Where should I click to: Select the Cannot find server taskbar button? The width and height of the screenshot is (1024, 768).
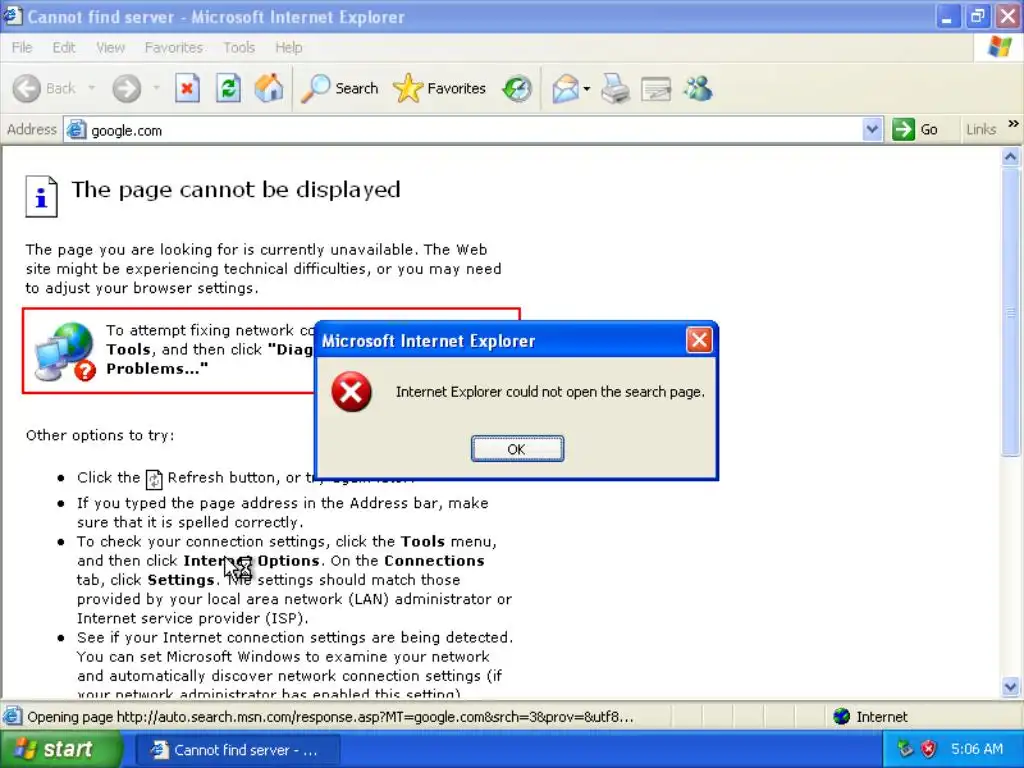click(x=238, y=750)
